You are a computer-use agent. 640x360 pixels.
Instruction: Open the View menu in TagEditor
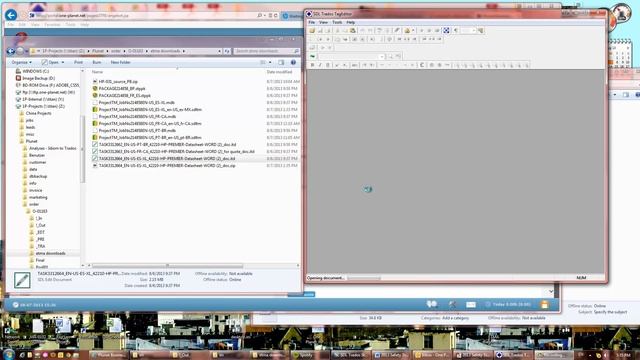[323, 22]
